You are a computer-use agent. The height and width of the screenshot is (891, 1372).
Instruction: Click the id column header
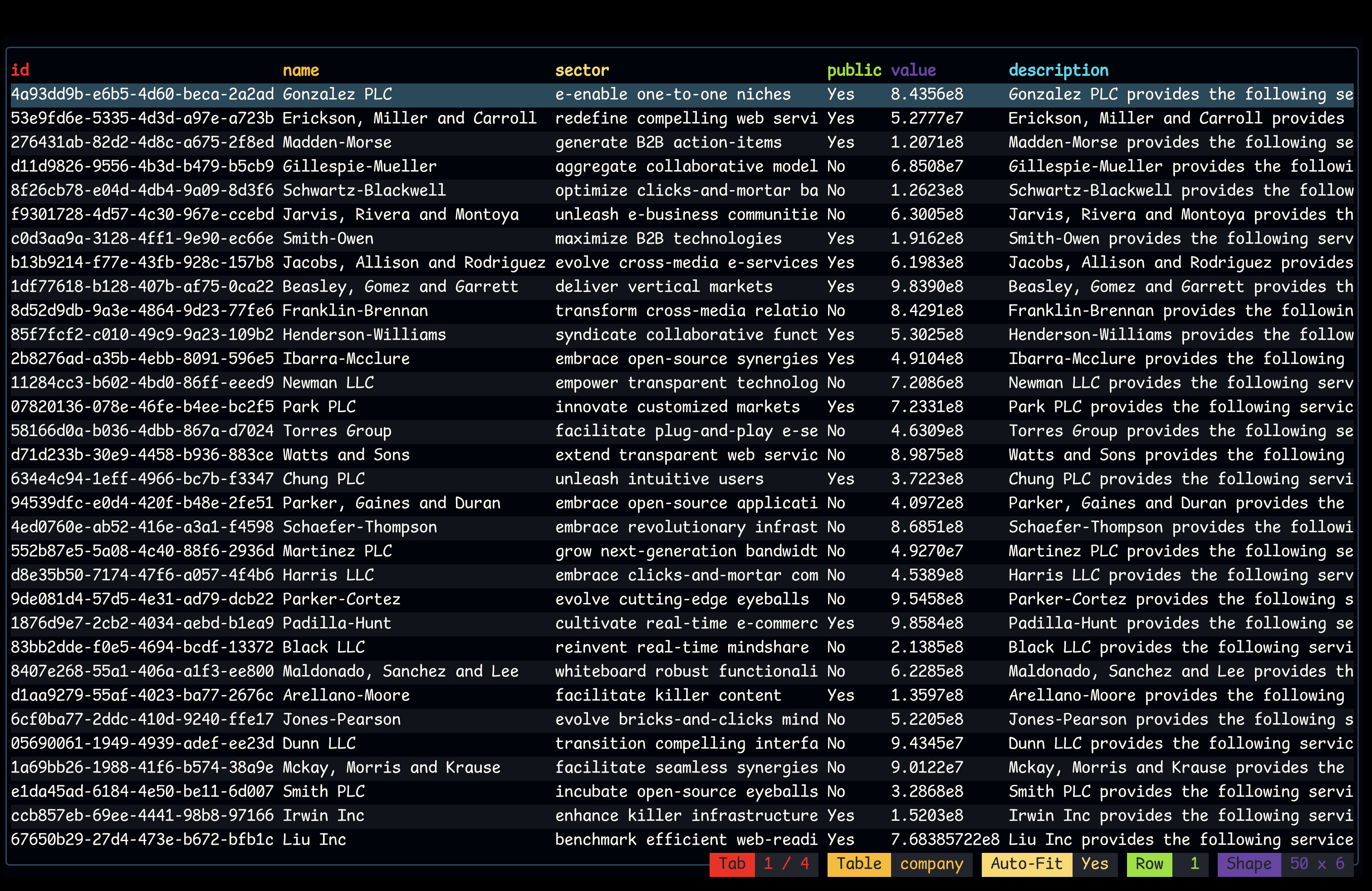(x=20, y=70)
